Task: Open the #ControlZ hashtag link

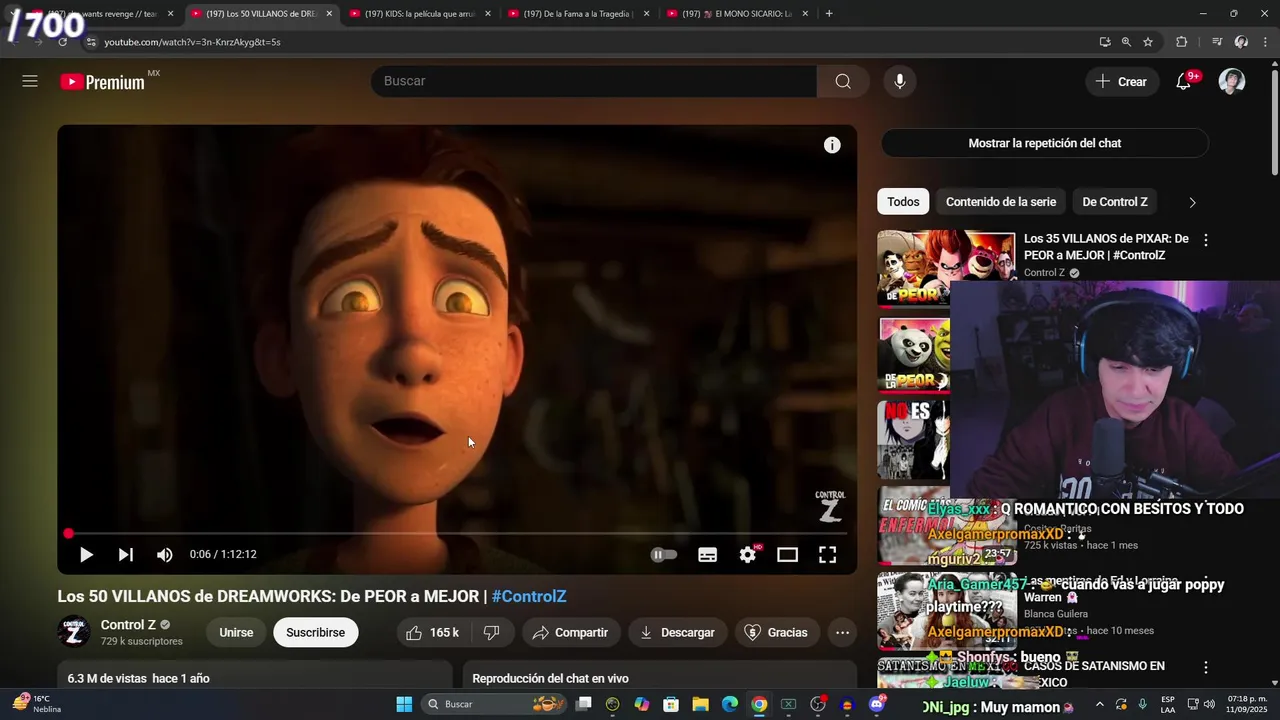Action: pyautogui.click(x=529, y=596)
